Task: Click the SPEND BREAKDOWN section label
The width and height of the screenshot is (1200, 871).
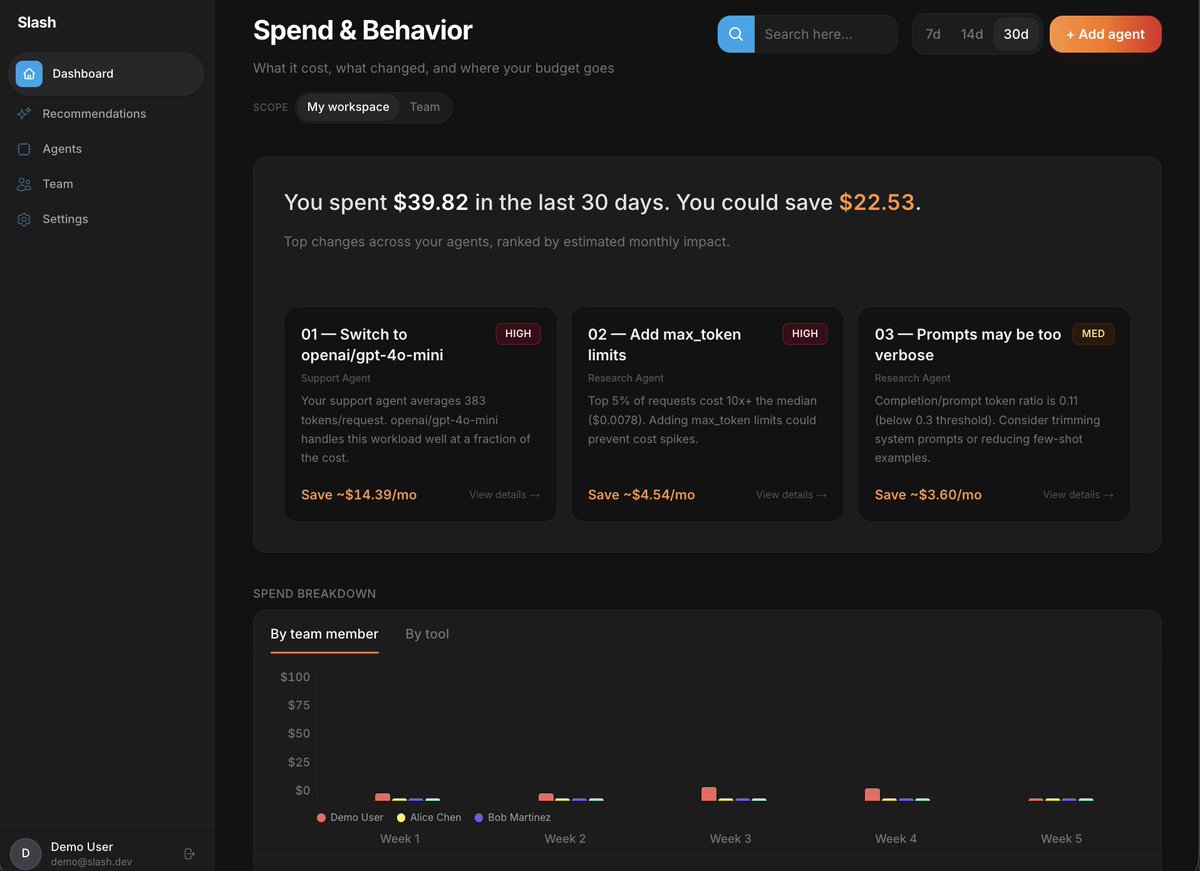Action: (315, 594)
